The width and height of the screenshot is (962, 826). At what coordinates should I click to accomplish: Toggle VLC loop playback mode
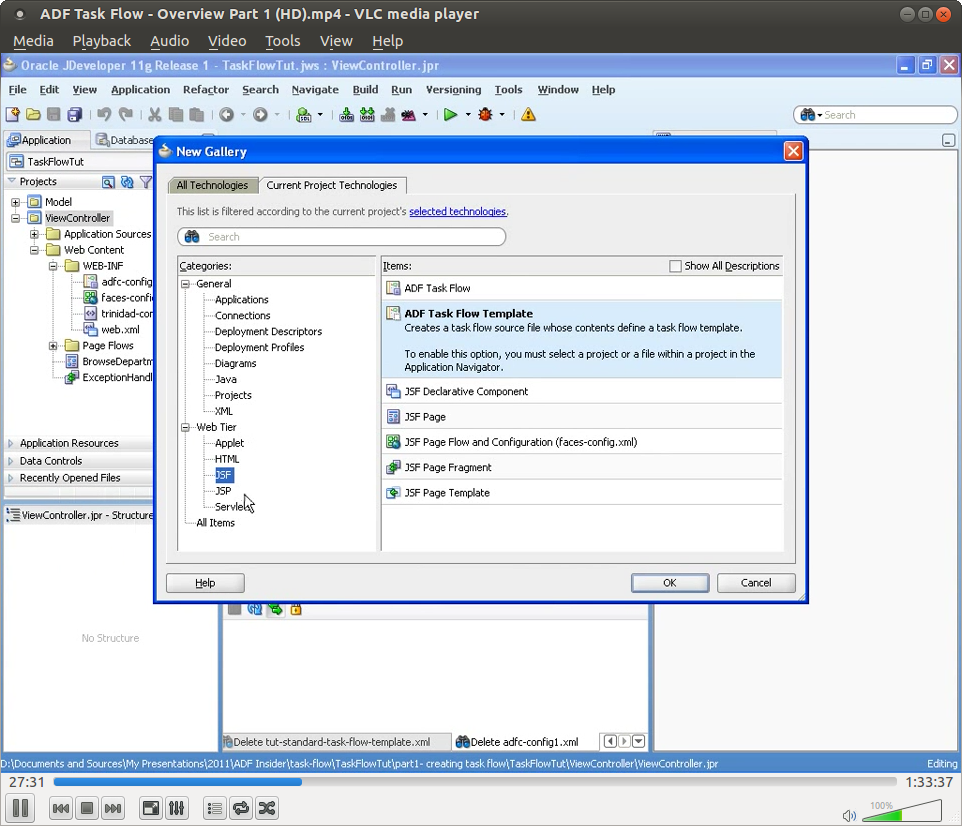240,808
